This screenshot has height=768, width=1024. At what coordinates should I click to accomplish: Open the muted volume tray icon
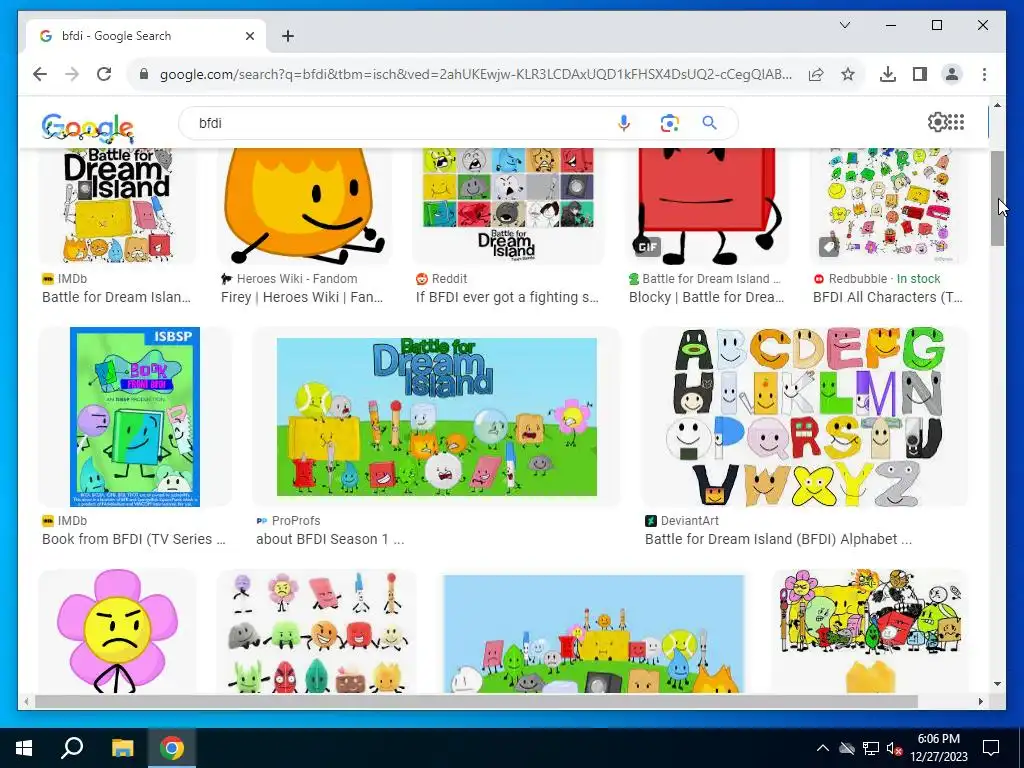894,748
